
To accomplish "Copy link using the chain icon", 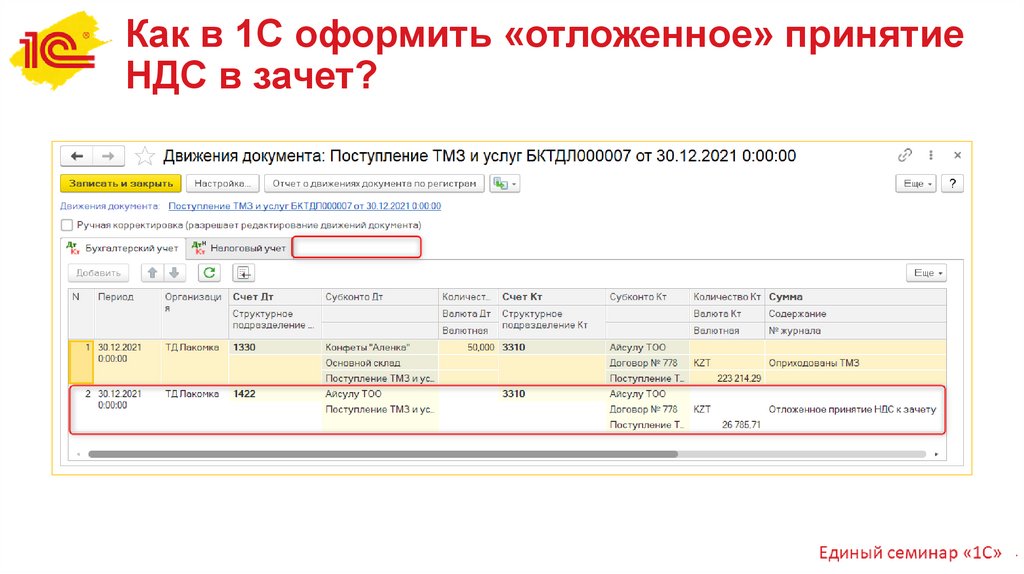I will point(905,156).
